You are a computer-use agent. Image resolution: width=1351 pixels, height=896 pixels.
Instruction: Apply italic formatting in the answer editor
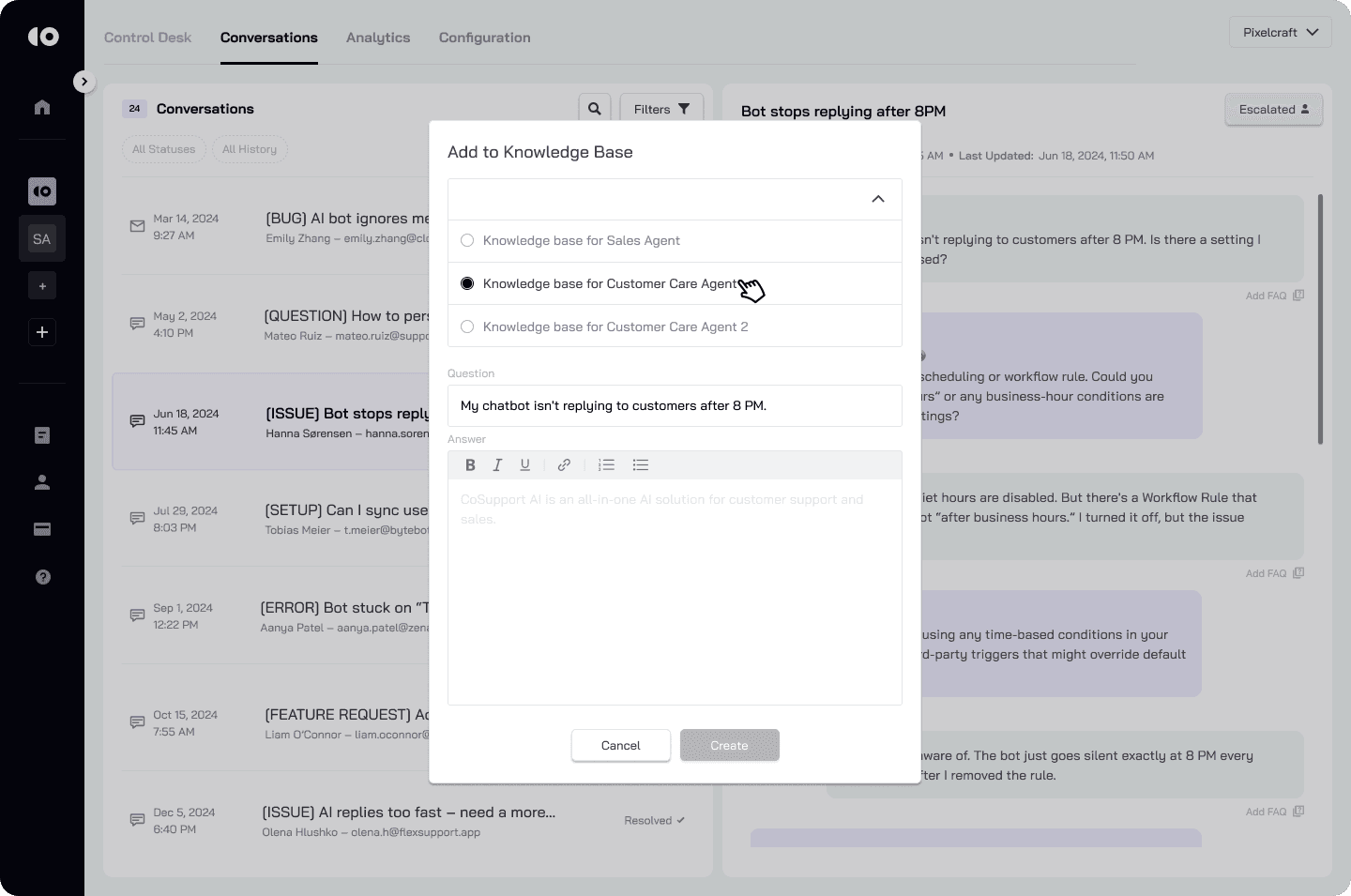click(497, 464)
